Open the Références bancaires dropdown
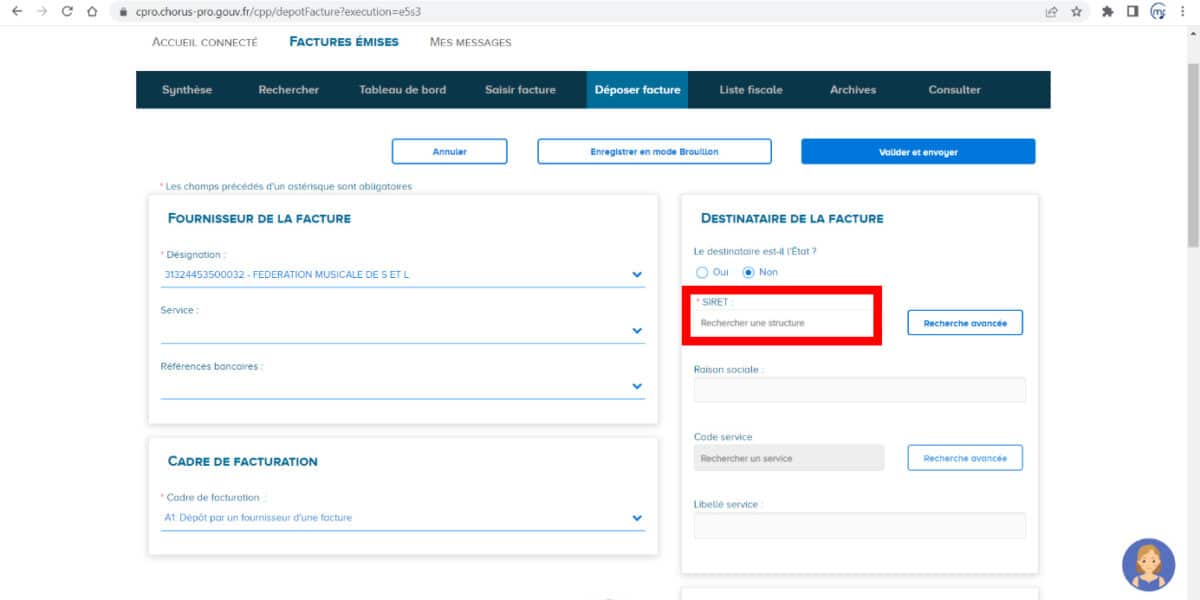This screenshot has height=600, width=1200. point(637,385)
